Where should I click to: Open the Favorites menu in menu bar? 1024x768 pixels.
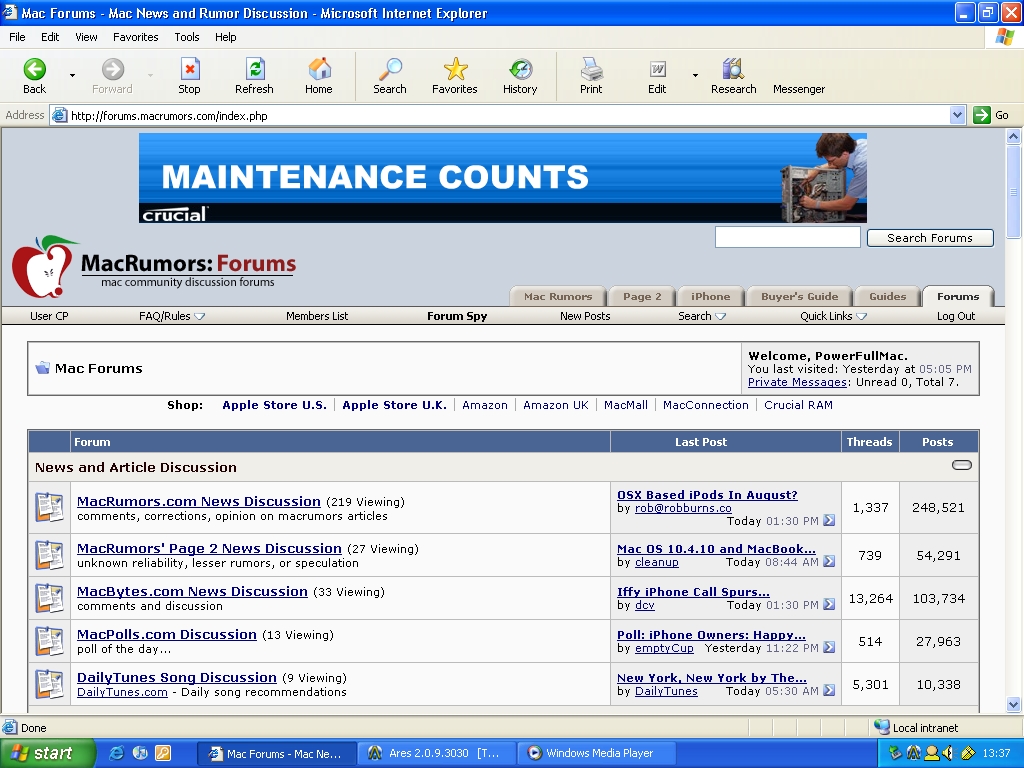[x=135, y=37]
